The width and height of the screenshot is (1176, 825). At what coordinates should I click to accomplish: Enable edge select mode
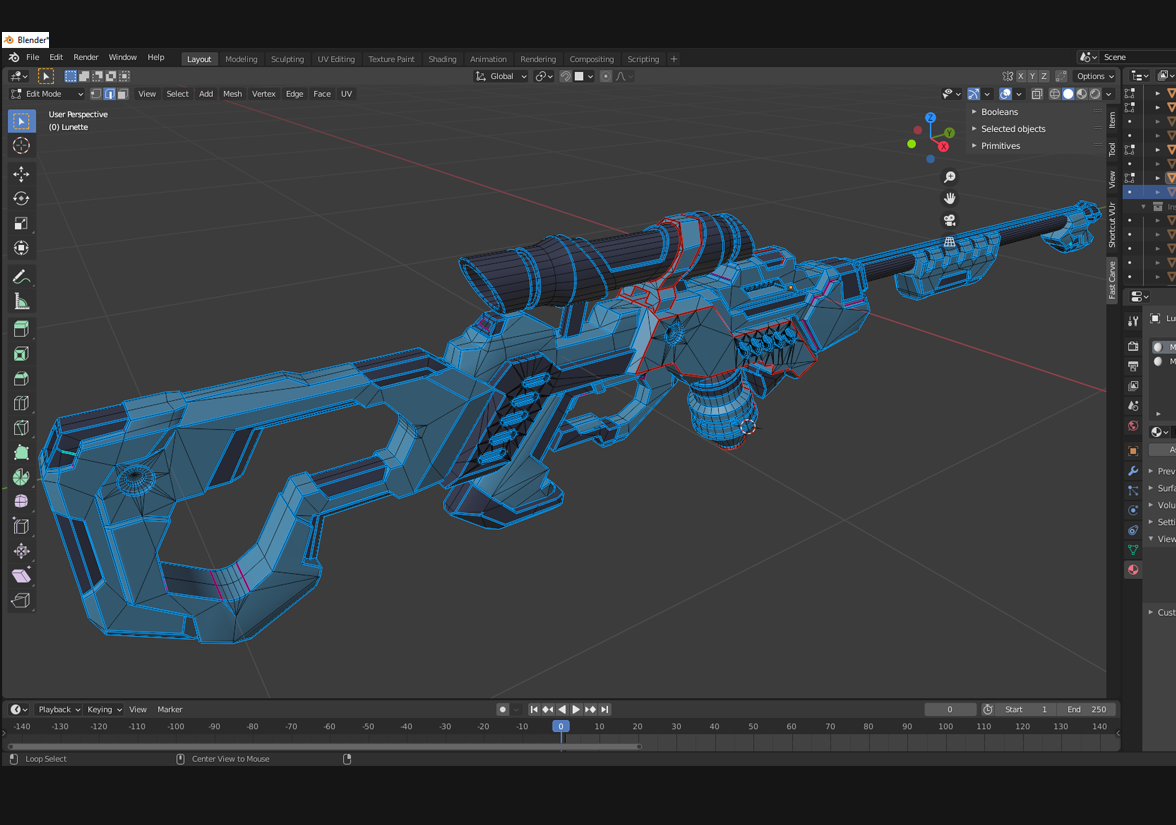tap(109, 94)
